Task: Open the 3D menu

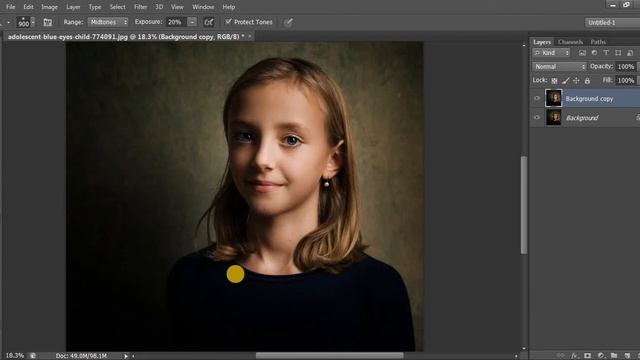Action: point(159,7)
